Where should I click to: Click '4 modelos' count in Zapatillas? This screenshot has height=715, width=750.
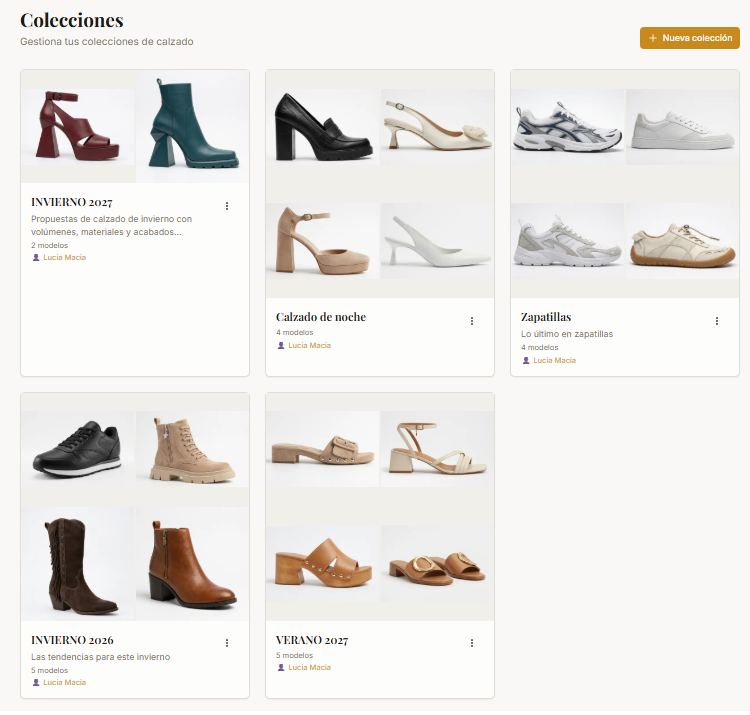coord(540,348)
